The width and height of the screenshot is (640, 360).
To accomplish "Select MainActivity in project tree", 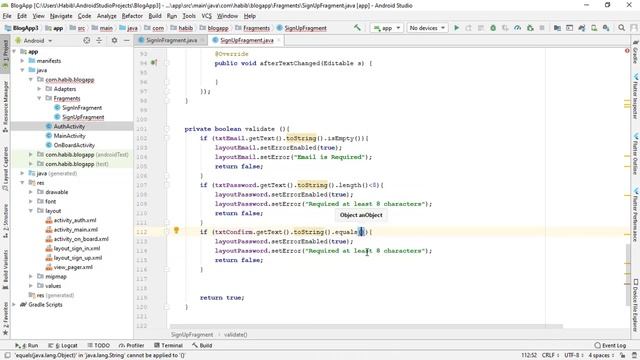I will click(x=69, y=136).
